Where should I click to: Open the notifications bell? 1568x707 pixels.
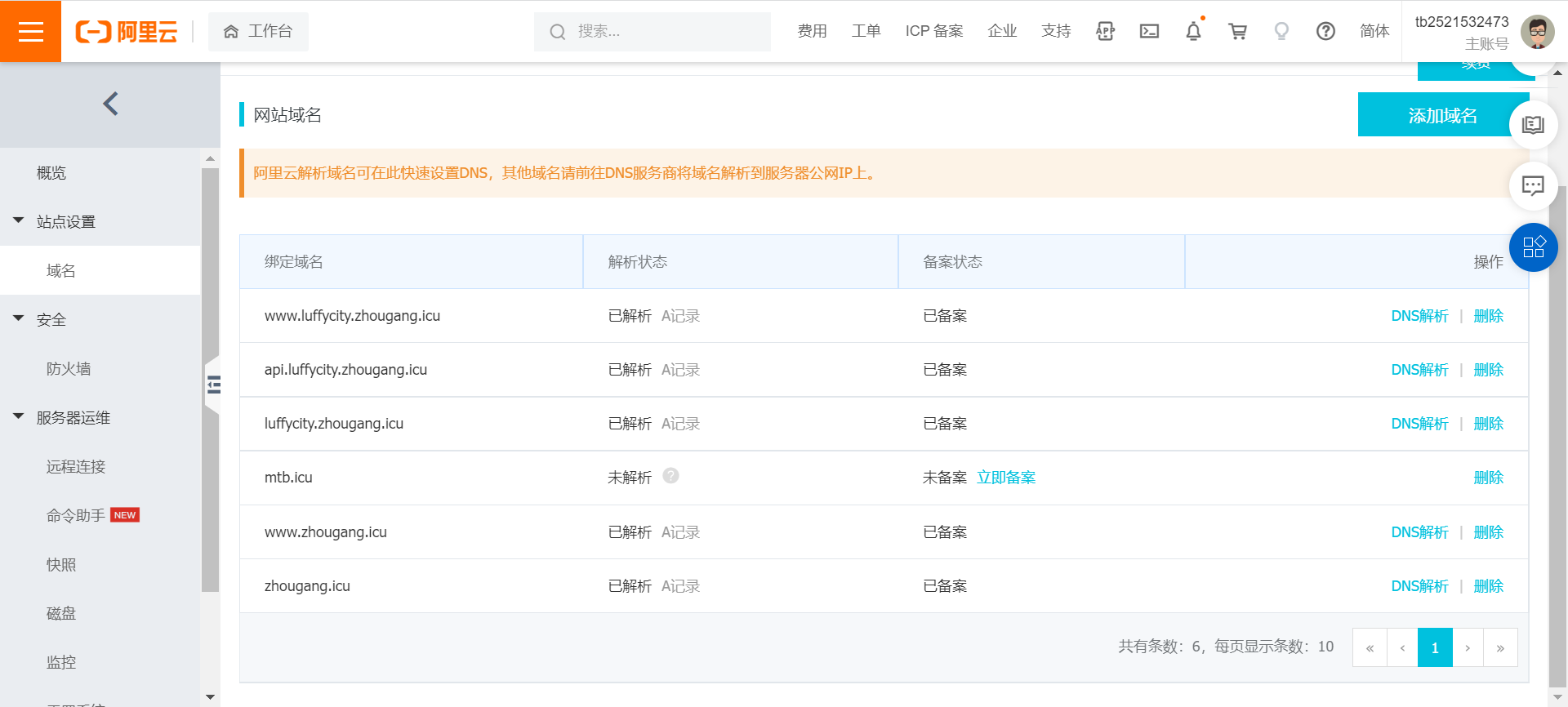coord(1193,31)
